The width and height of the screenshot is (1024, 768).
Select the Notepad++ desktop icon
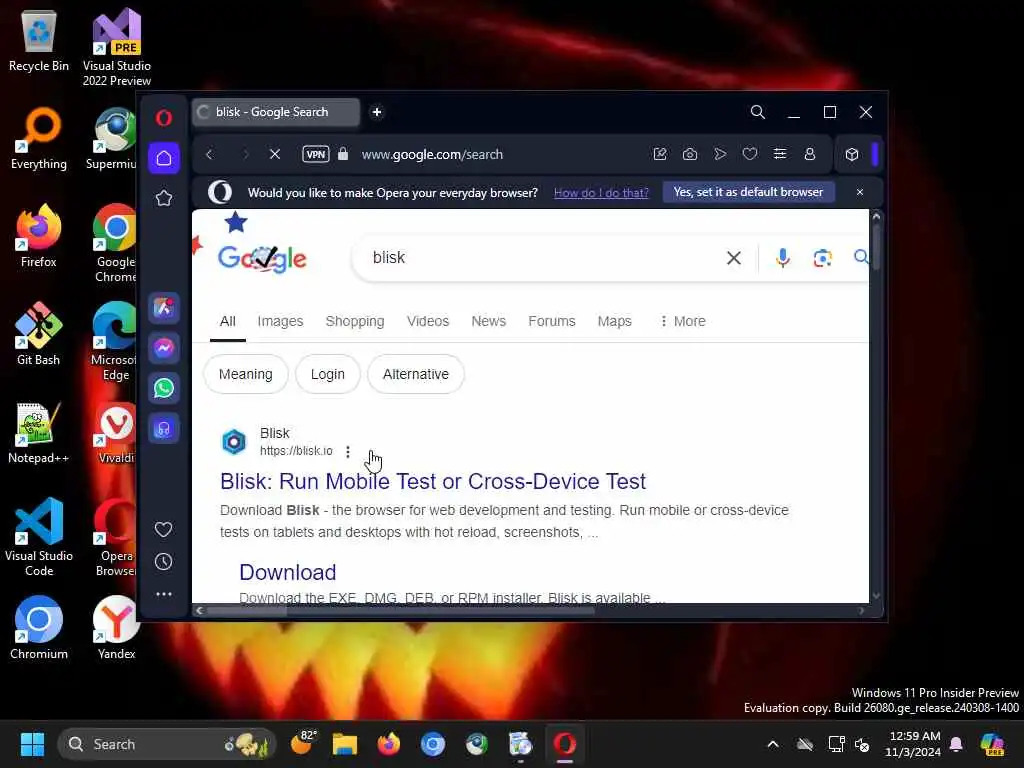point(39,432)
